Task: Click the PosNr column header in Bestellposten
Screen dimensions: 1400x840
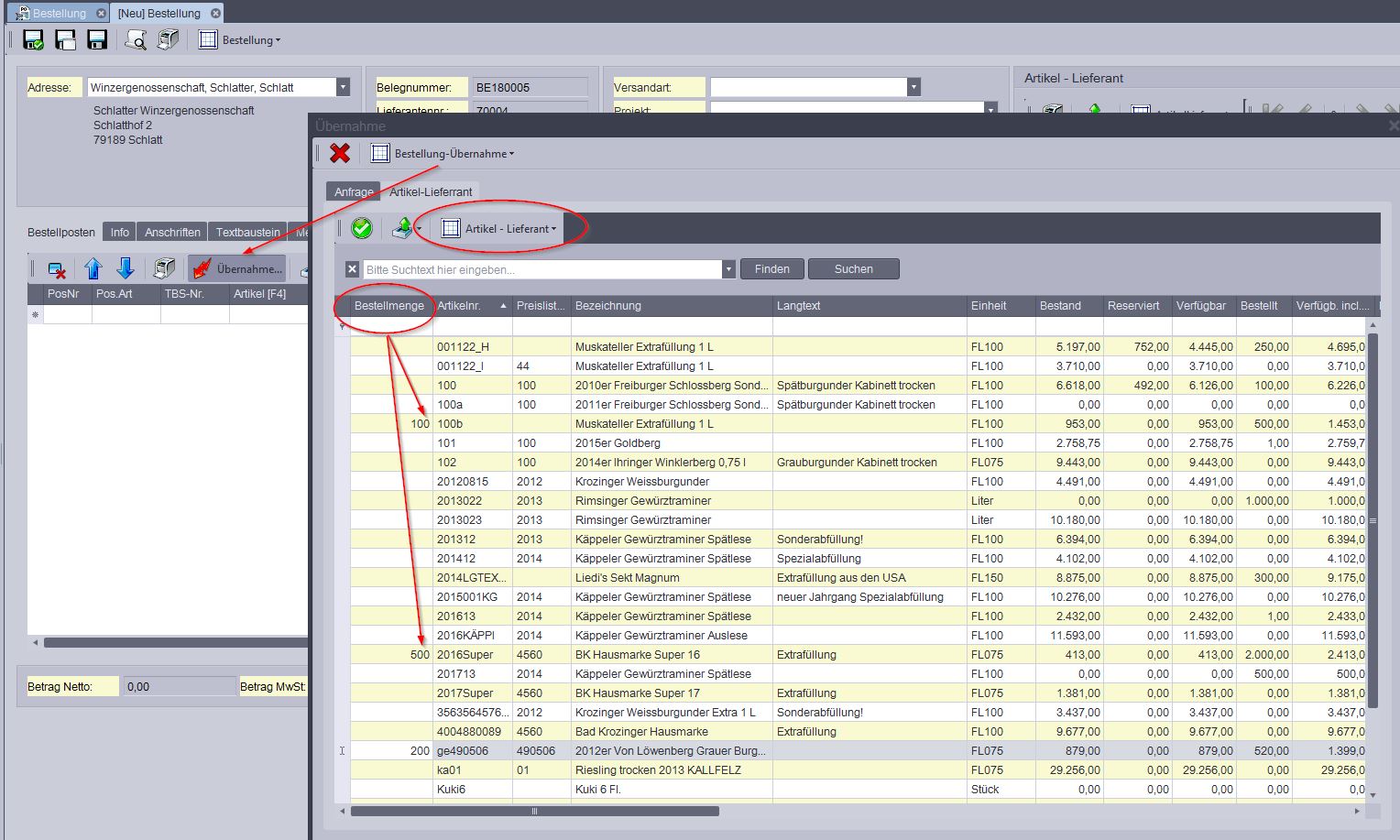Action: pyautogui.click(x=68, y=294)
